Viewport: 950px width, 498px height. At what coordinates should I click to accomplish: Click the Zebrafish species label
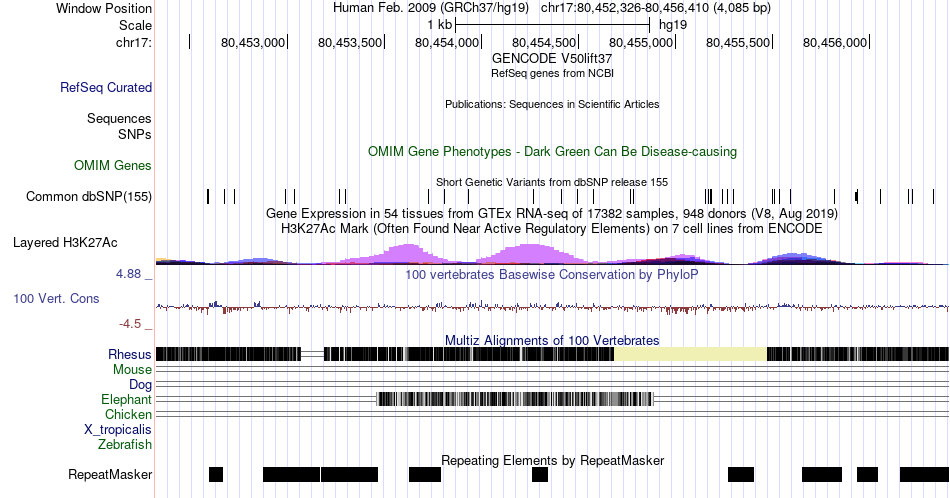click(124, 444)
